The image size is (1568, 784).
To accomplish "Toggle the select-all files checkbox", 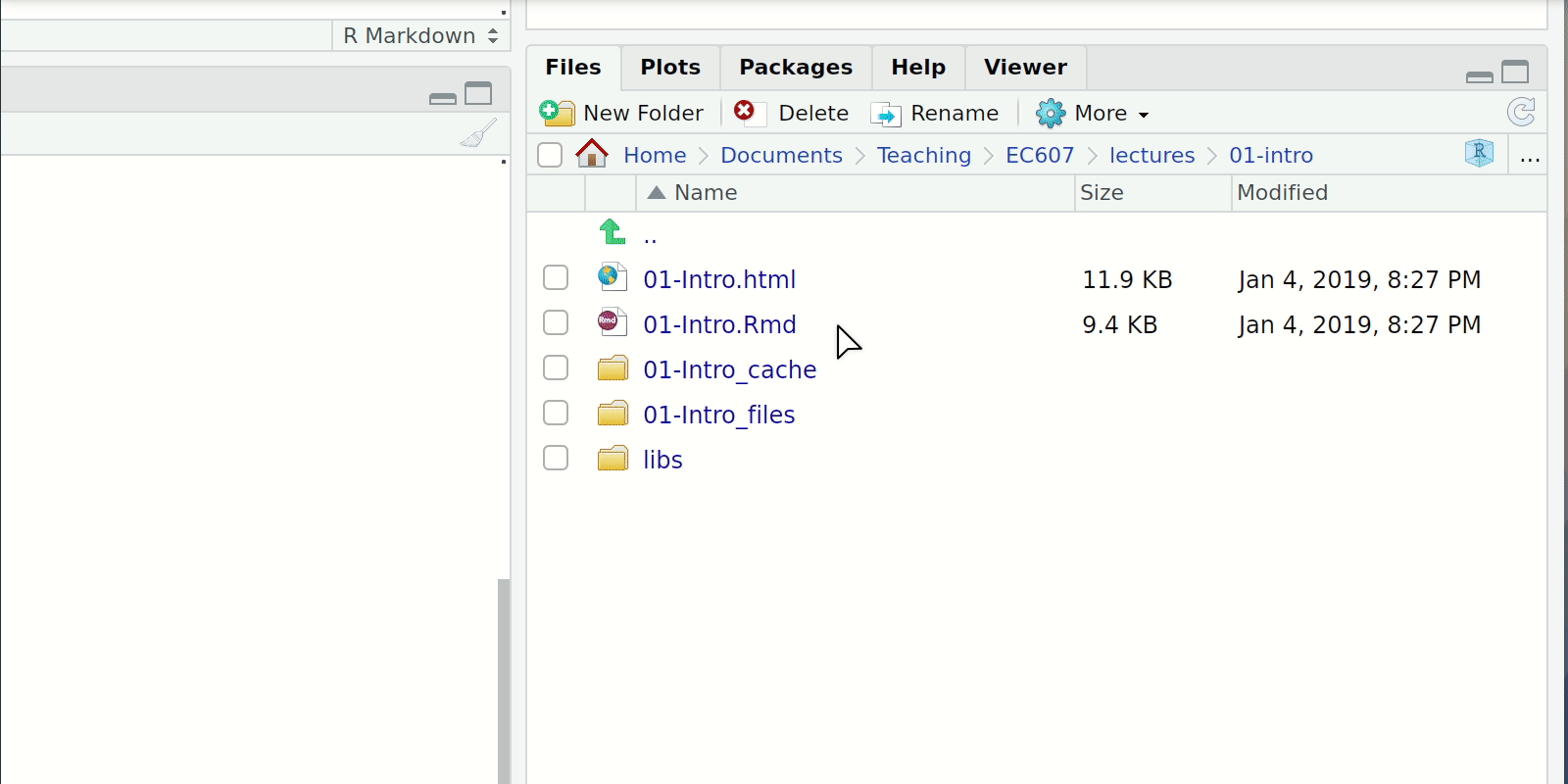I will (x=550, y=155).
